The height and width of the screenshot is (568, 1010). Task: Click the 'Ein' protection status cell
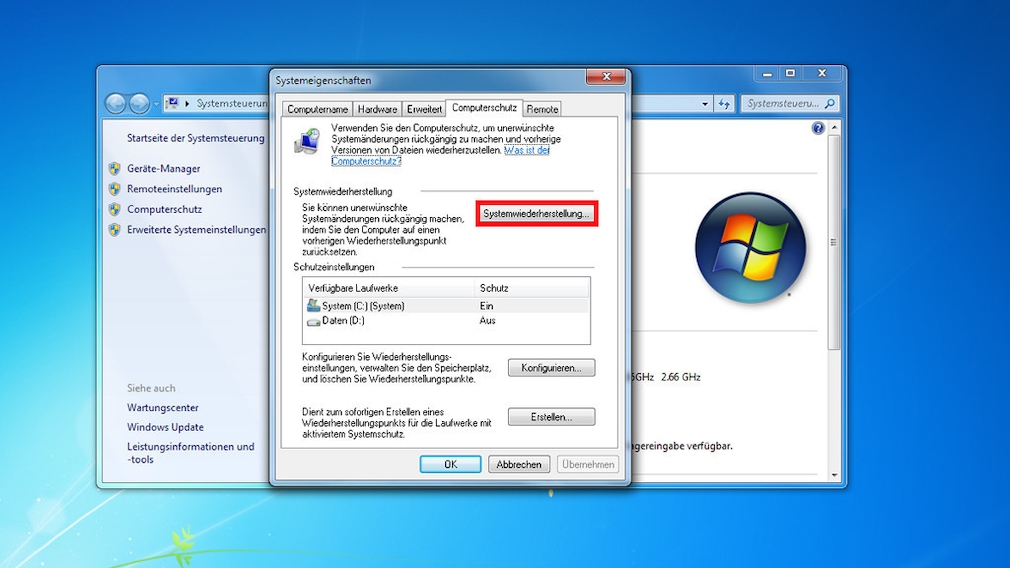point(487,306)
